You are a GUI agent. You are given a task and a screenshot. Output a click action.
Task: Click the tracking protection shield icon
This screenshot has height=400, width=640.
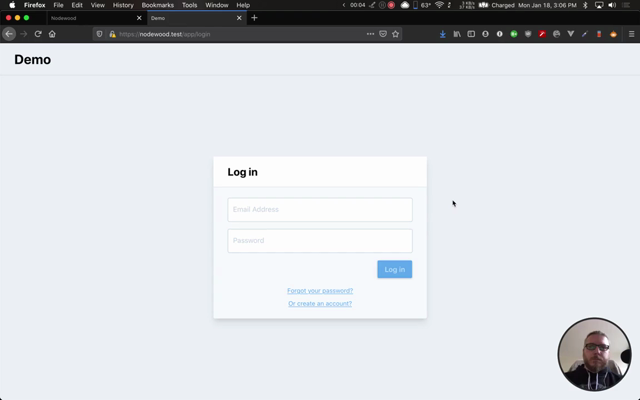point(99,34)
